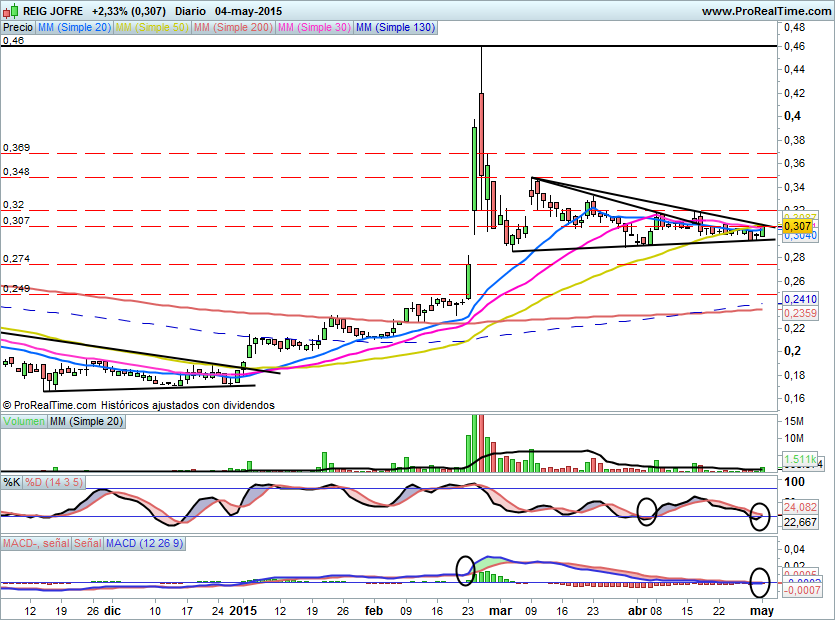Open the Volumen panel label
The height and width of the screenshot is (620, 835).
[x=23, y=423]
